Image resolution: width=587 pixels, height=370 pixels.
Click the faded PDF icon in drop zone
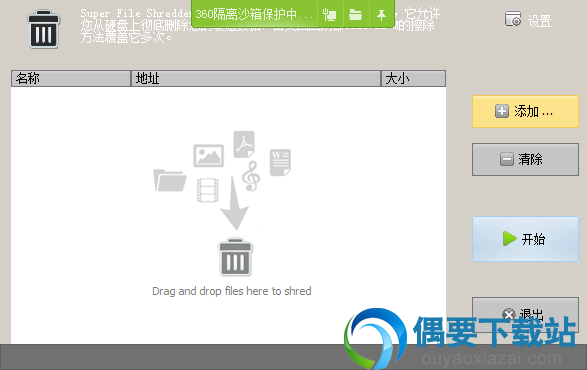point(244,144)
